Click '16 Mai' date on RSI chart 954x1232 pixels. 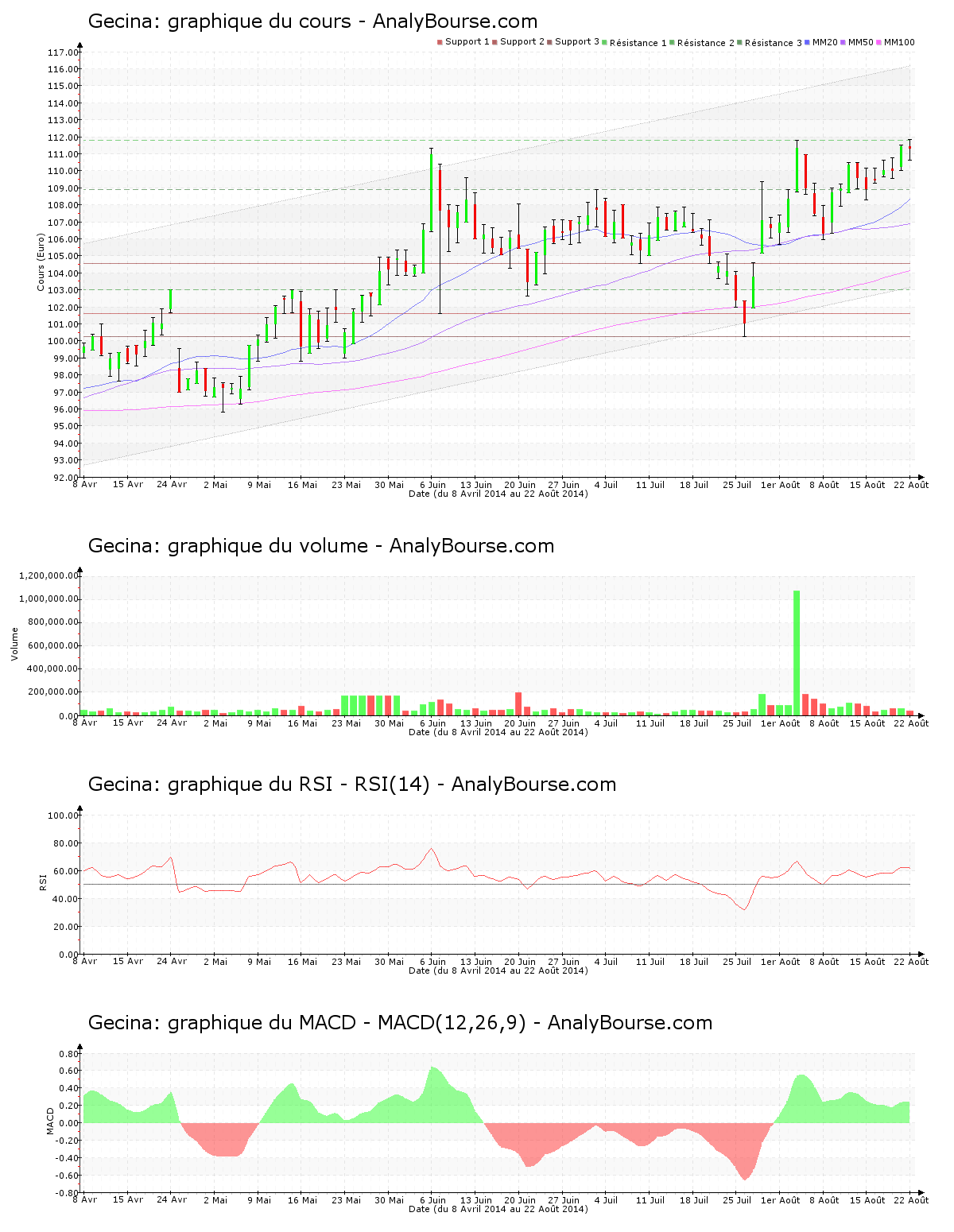click(x=302, y=962)
